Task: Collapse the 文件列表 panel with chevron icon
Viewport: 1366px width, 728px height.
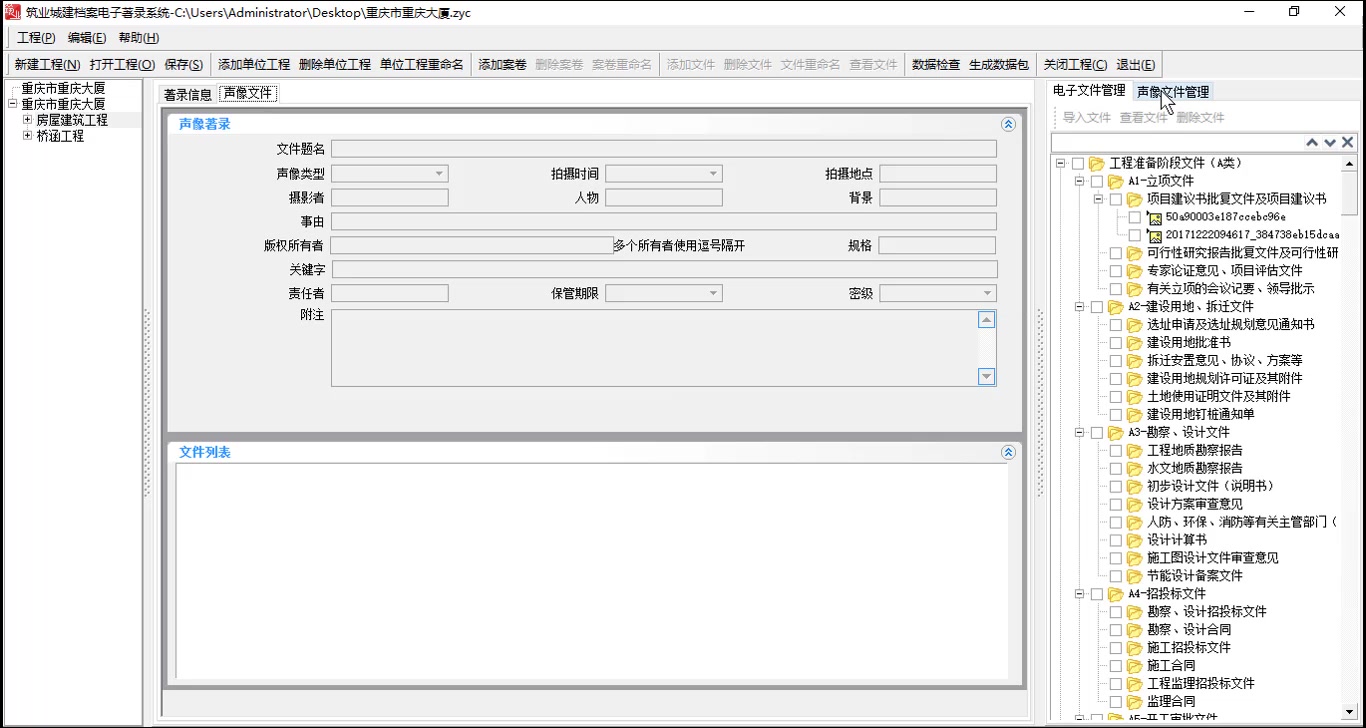Action: 1008,452
